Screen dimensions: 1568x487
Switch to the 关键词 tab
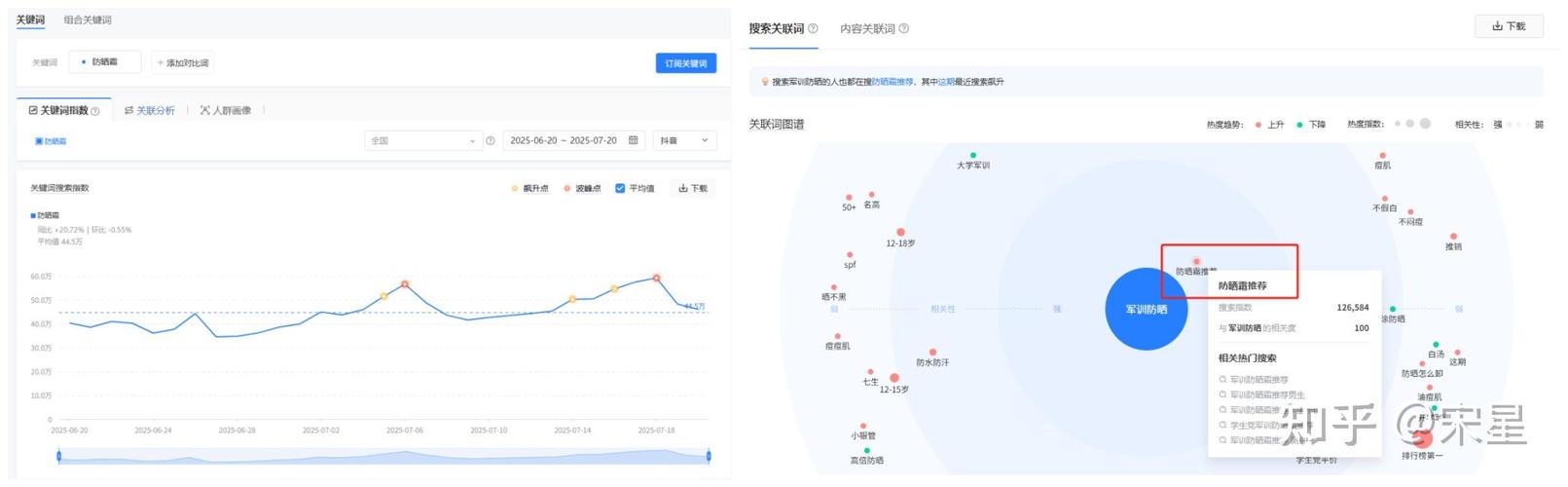pyautogui.click(x=30, y=19)
